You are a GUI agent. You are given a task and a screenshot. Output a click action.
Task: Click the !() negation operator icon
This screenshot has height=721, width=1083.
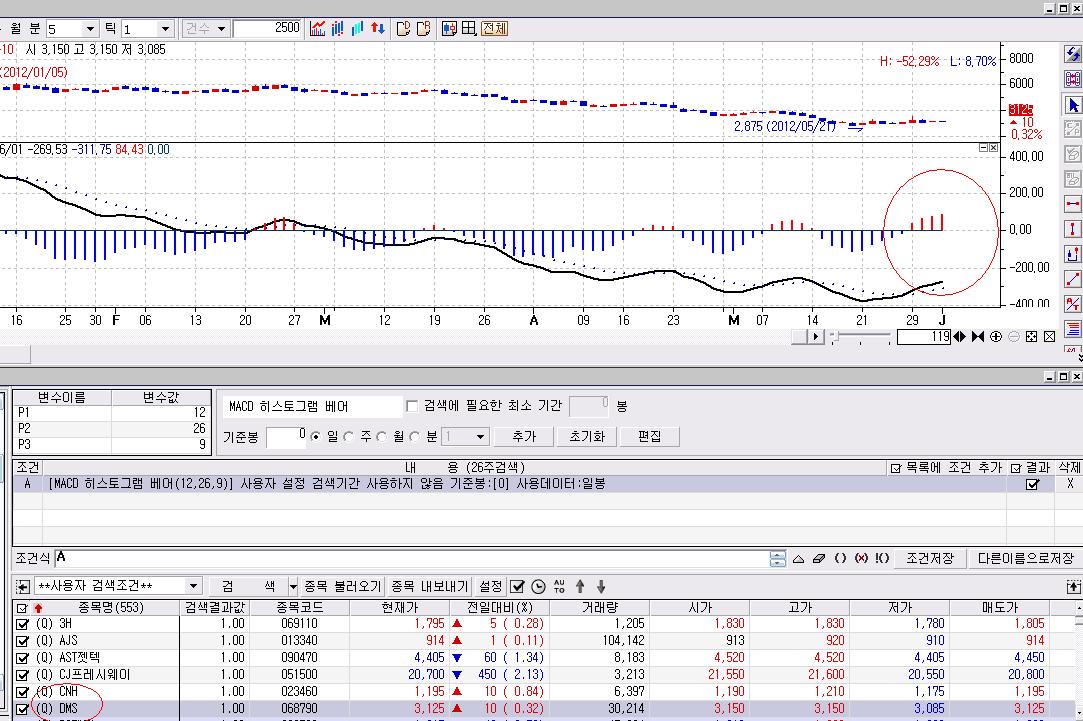click(882, 558)
